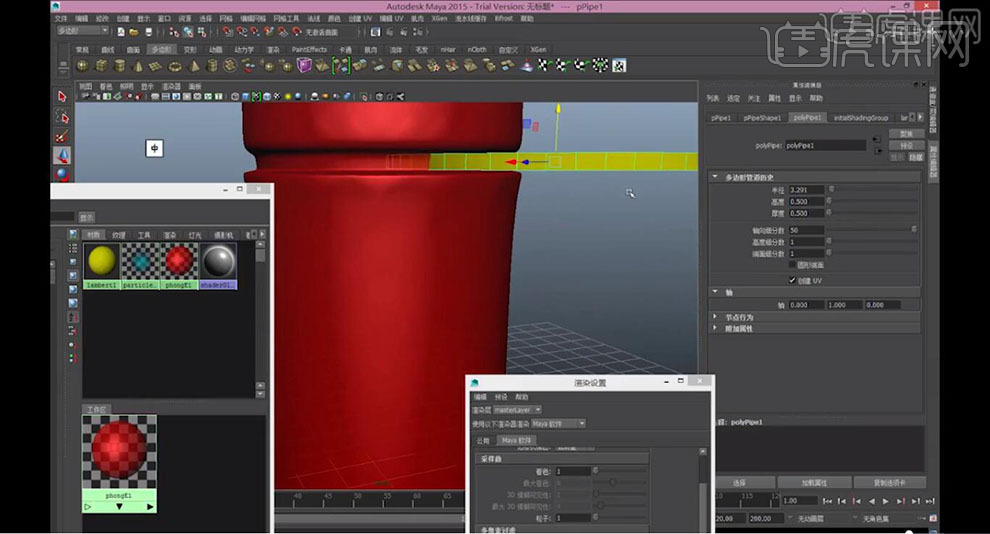Click the 隐藏 button in Attribute Editor
The height and width of the screenshot is (534, 990).
(916, 157)
